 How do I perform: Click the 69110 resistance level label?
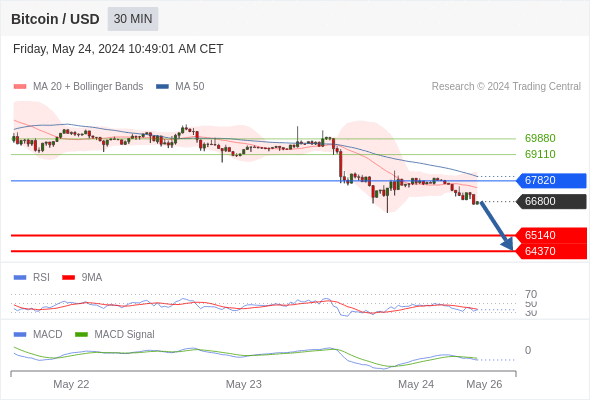pos(540,154)
